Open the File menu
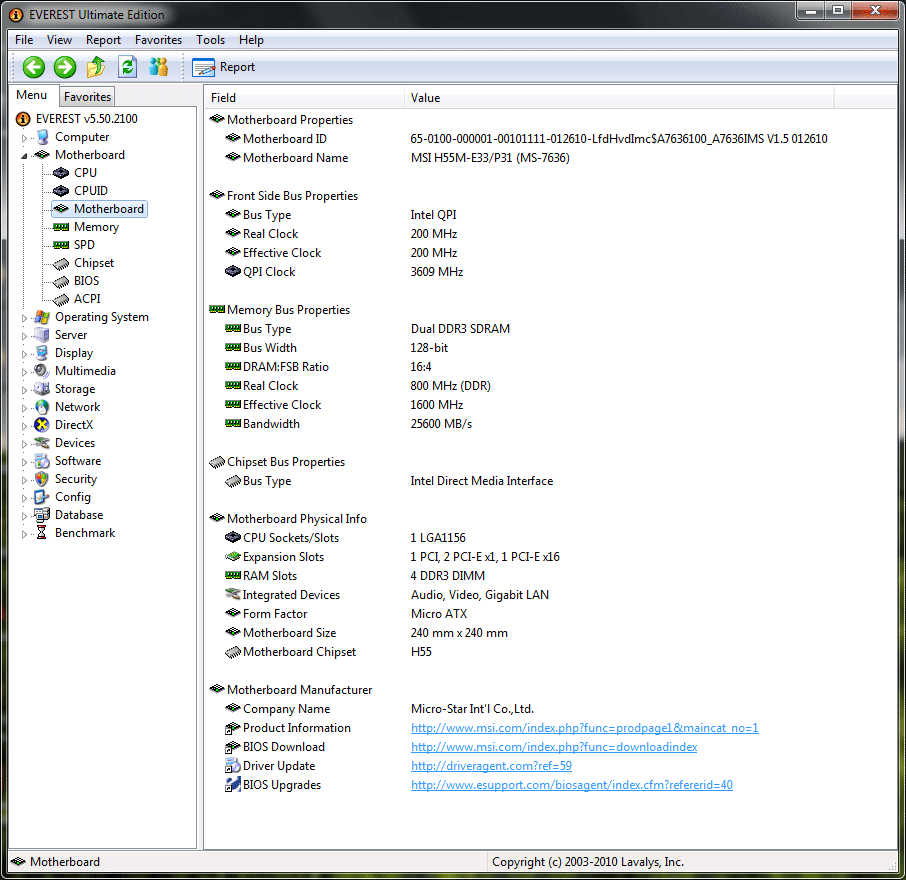906x880 pixels. [x=24, y=40]
